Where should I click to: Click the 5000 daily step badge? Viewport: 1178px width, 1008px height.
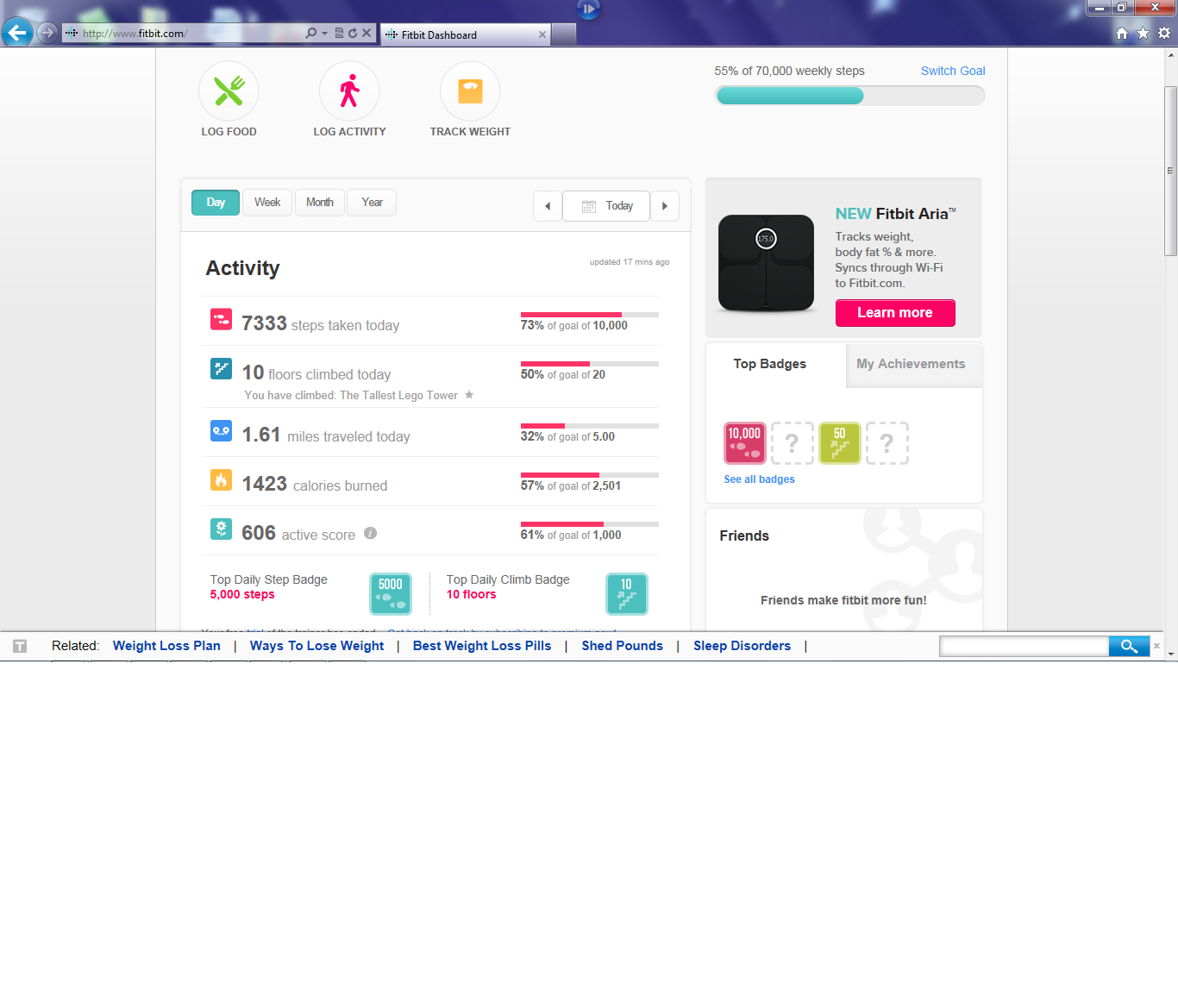(x=391, y=594)
